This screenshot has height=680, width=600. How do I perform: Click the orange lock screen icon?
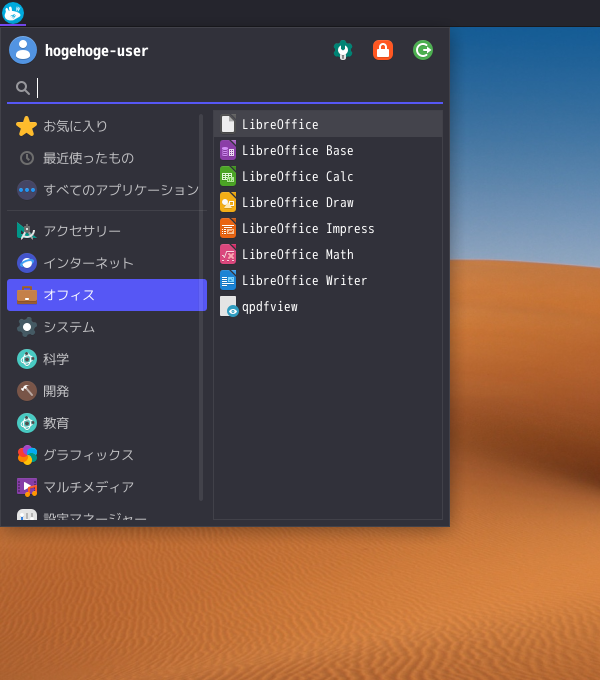[x=383, y=50]
